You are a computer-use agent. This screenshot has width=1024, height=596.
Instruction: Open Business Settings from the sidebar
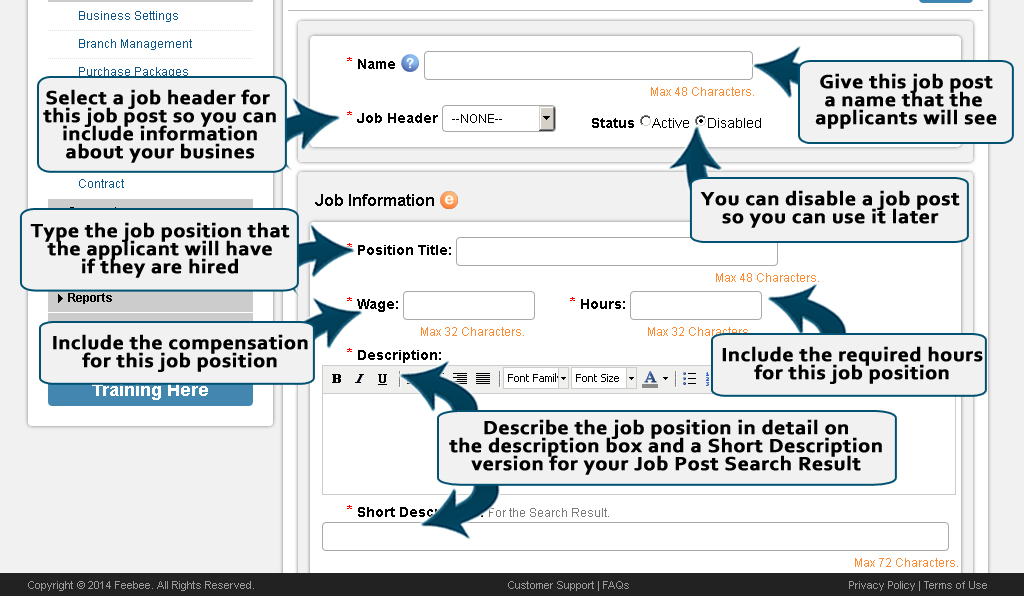[128, 15]
